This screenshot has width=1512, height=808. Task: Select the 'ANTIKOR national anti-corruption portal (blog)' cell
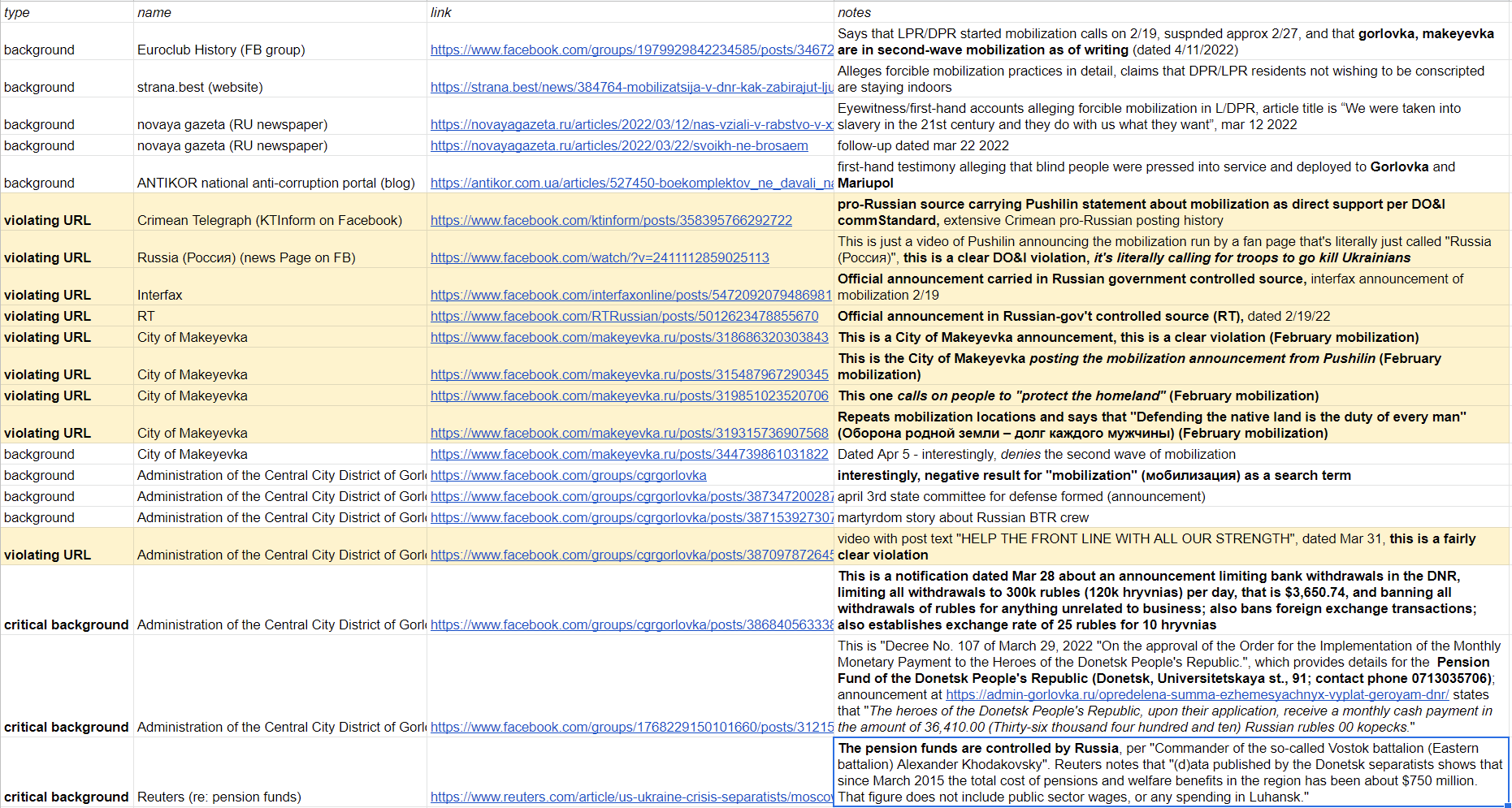tap(280, 175)
